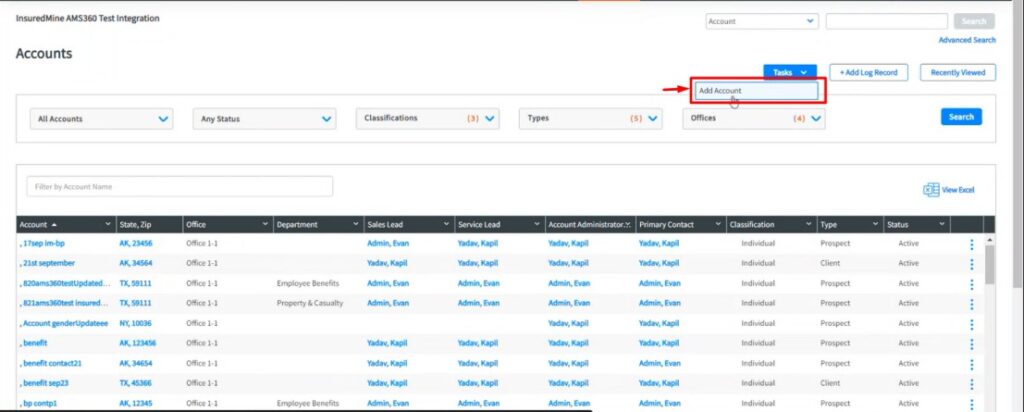1024x412 pixels.
Task: Open the Advanced Search link
Action: point(966,40)
